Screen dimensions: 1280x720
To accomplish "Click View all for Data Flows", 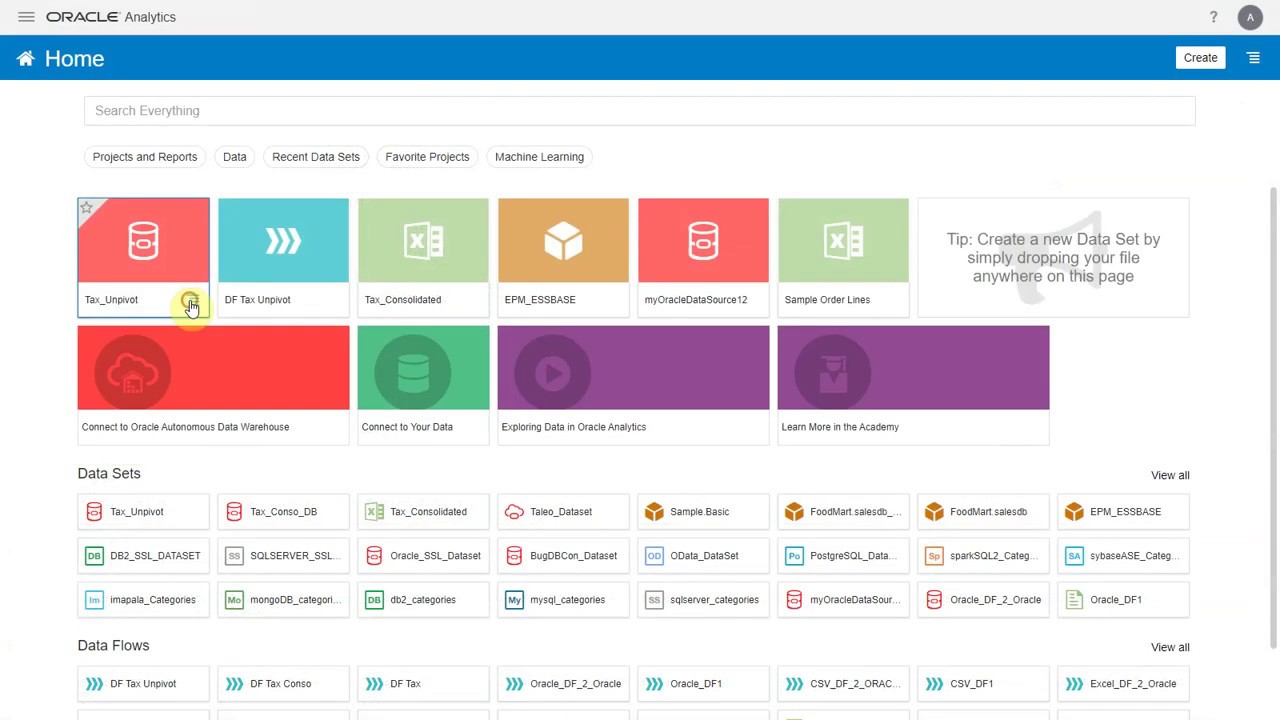I will pyautogui.click(x=1170, y=647).
